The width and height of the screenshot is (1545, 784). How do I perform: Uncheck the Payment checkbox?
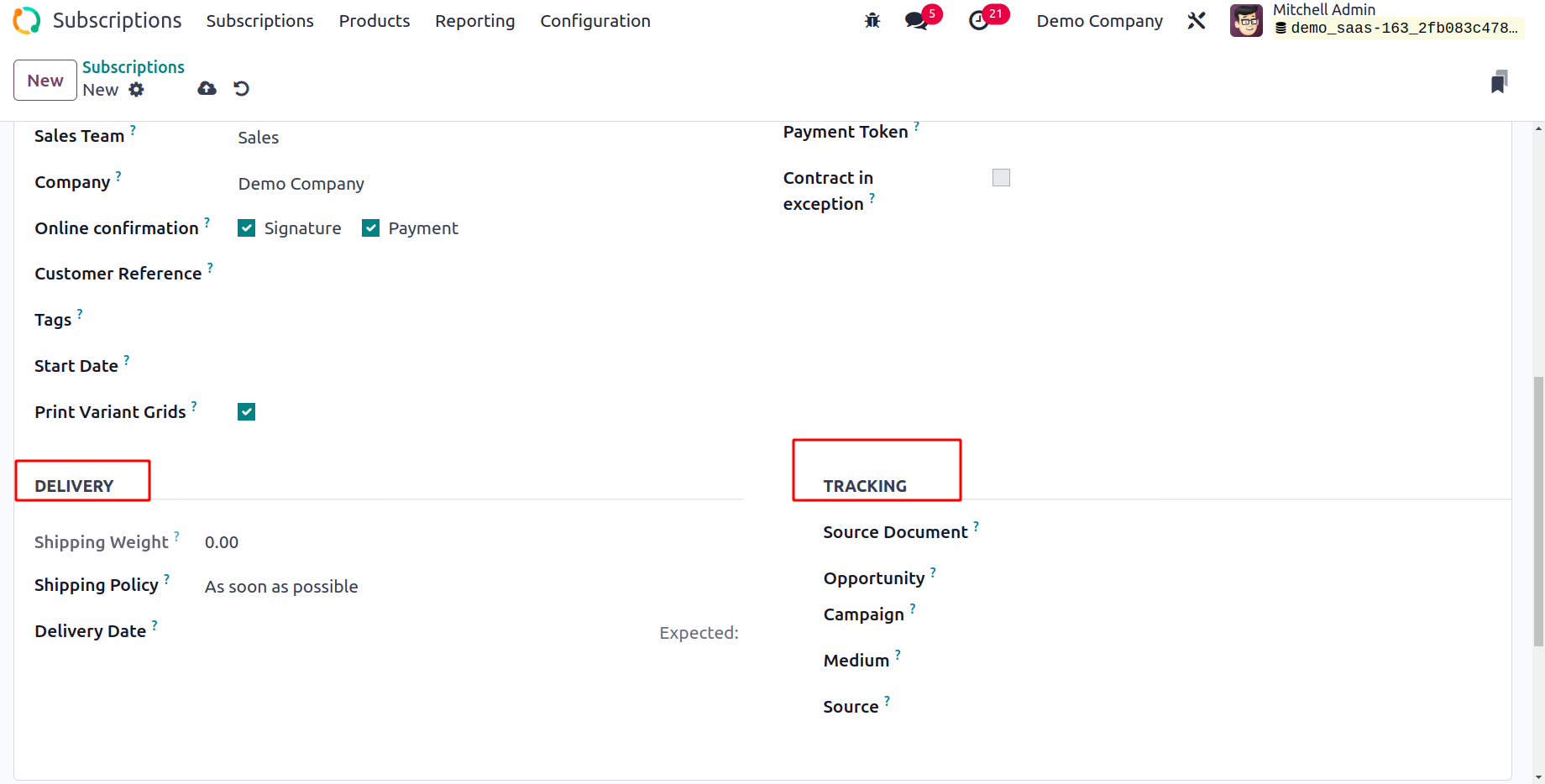coord(370,228)
